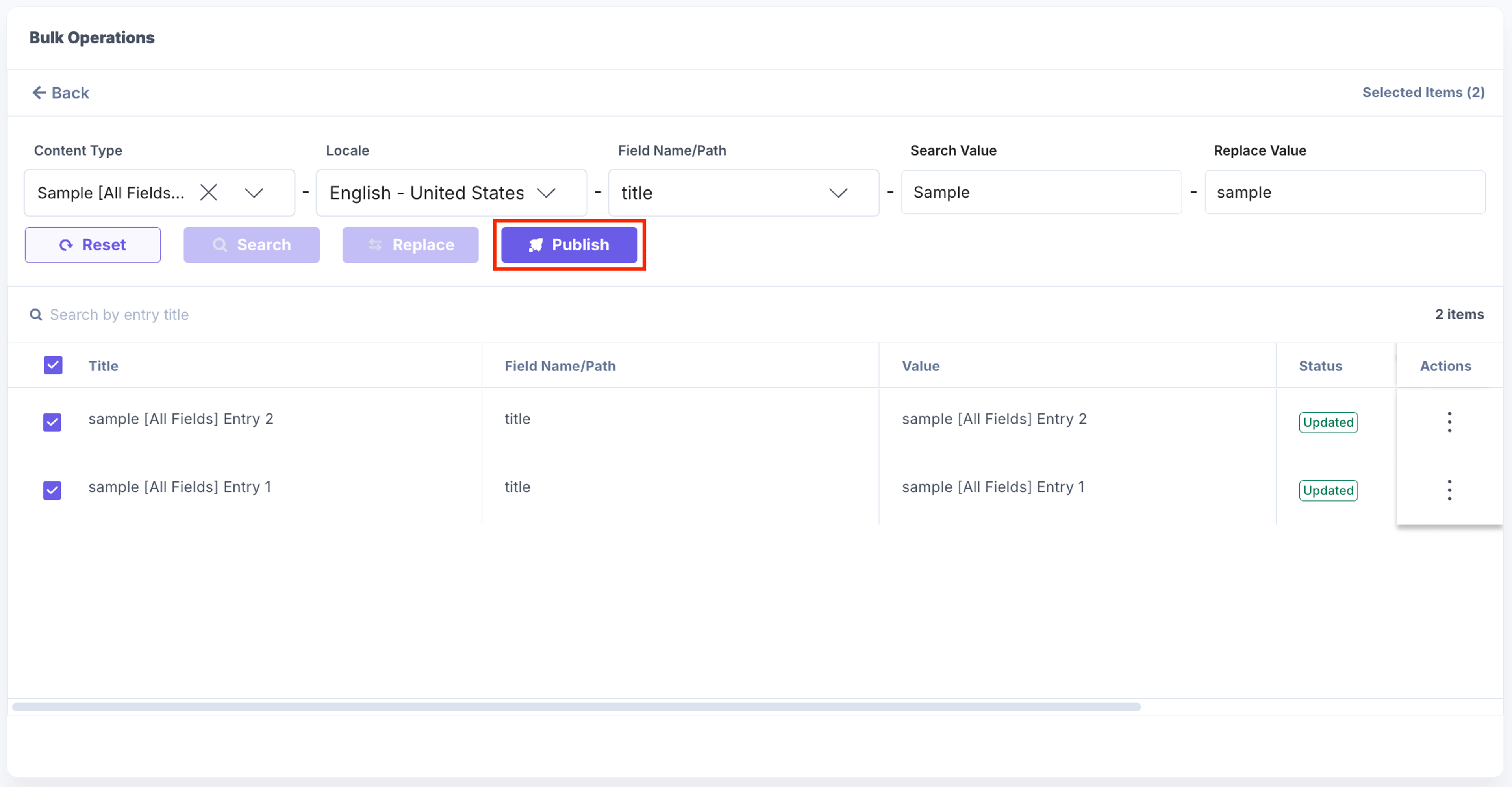Select title text sample [All Fields] Entry 2

click(x=181, y=418)
